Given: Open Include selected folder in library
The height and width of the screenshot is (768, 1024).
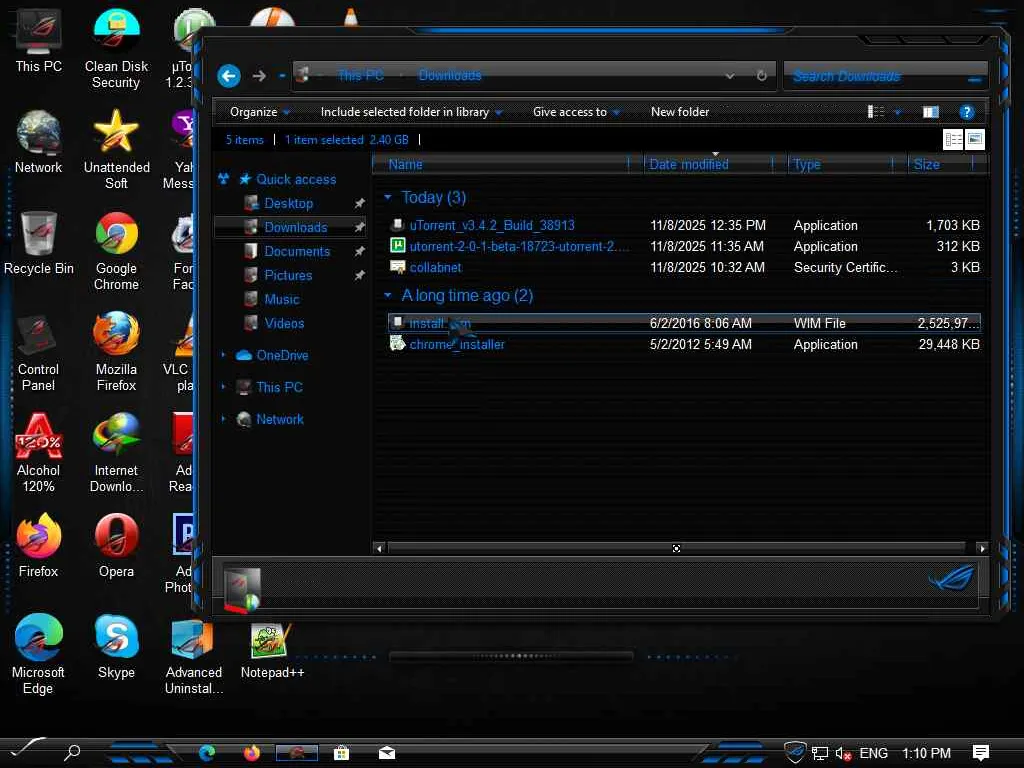Looking at the screenshot, I should point(411,112).
